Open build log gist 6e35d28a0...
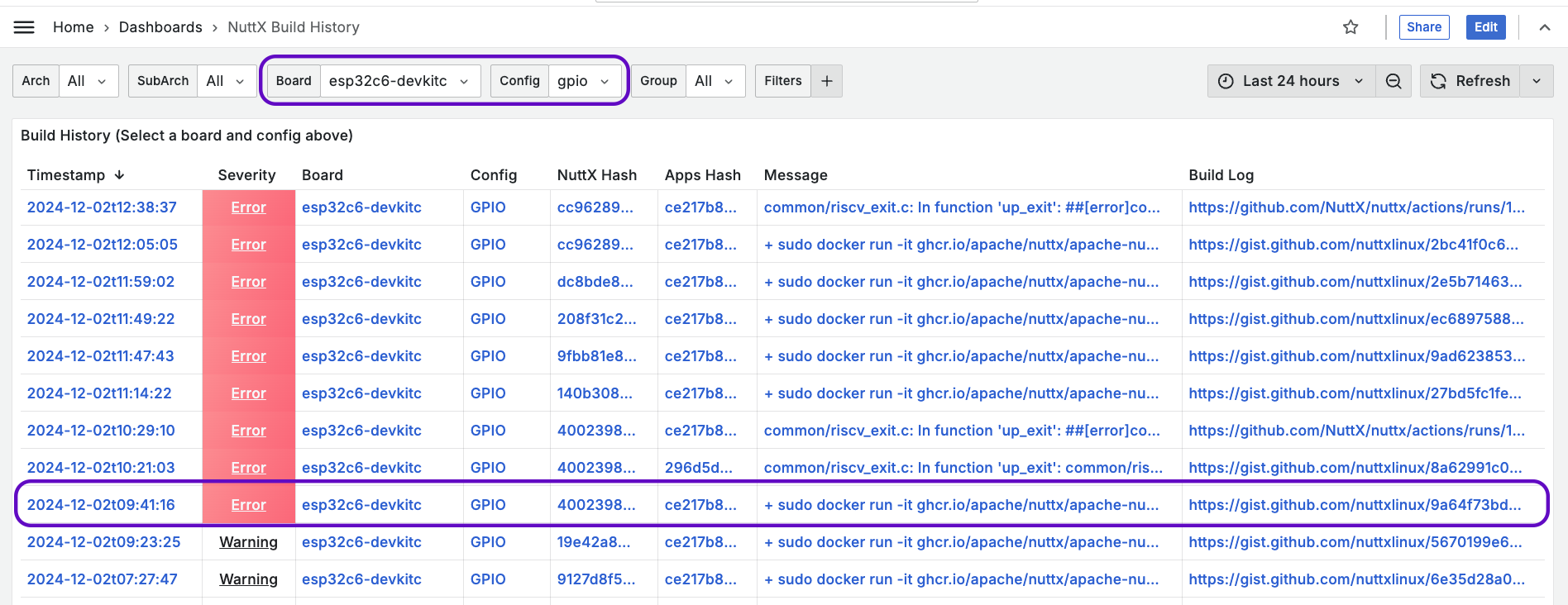The height and width of the screenshot is (605, 1568). click(x=1356, y=579)
